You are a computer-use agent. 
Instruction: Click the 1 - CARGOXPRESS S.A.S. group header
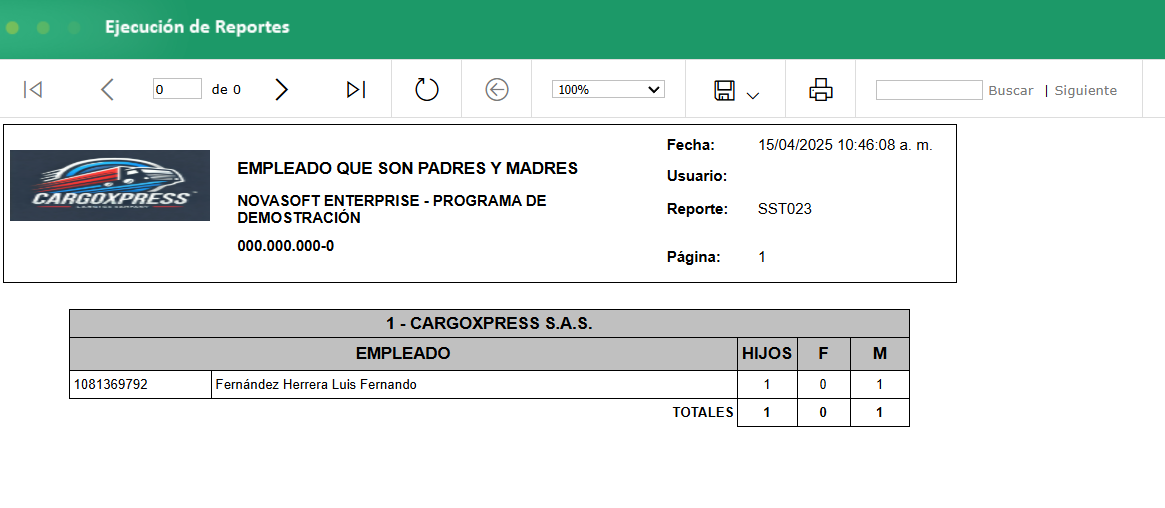(x=489, y=324)
